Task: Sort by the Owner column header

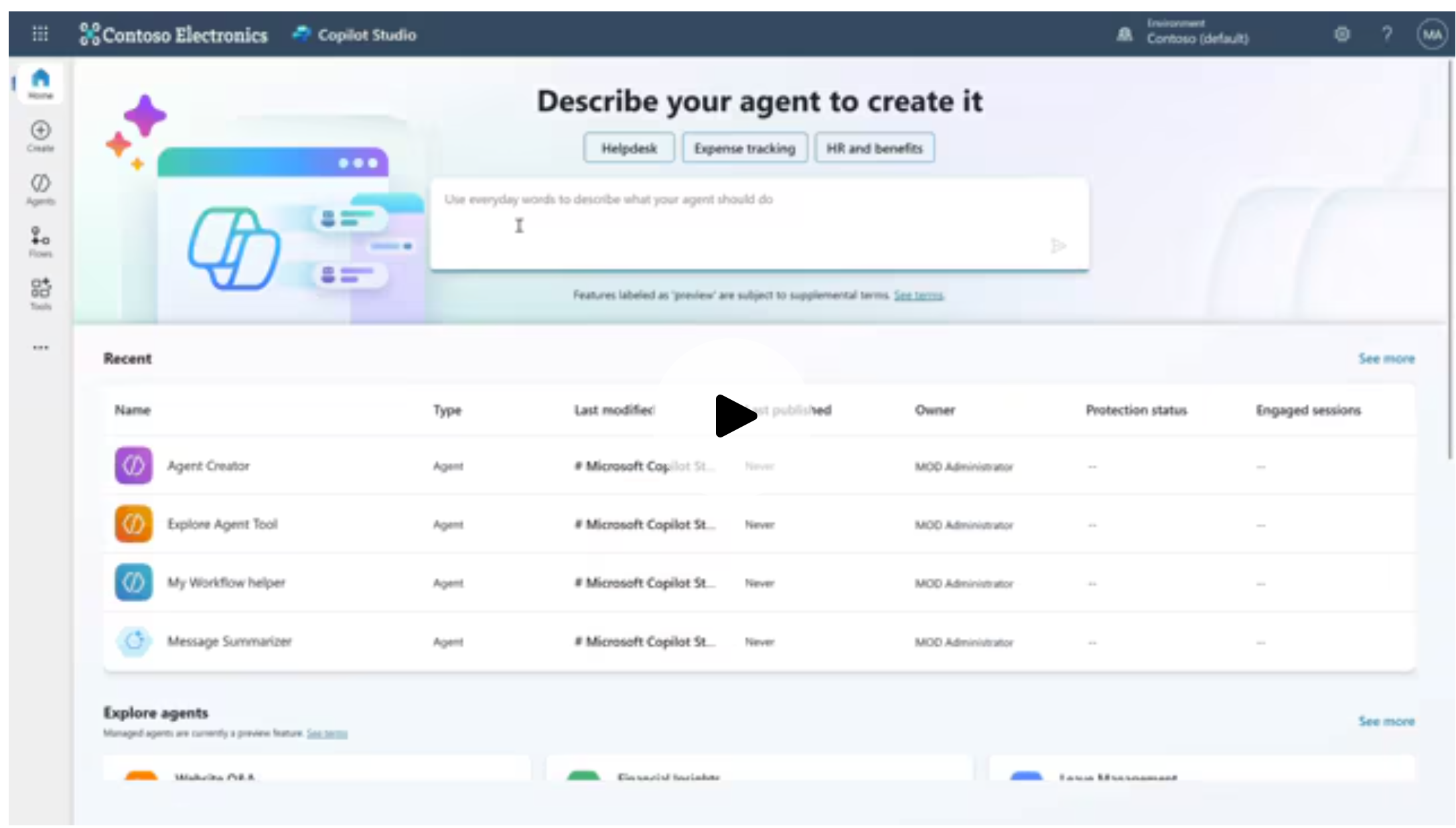Action: (x=935, y=410)
